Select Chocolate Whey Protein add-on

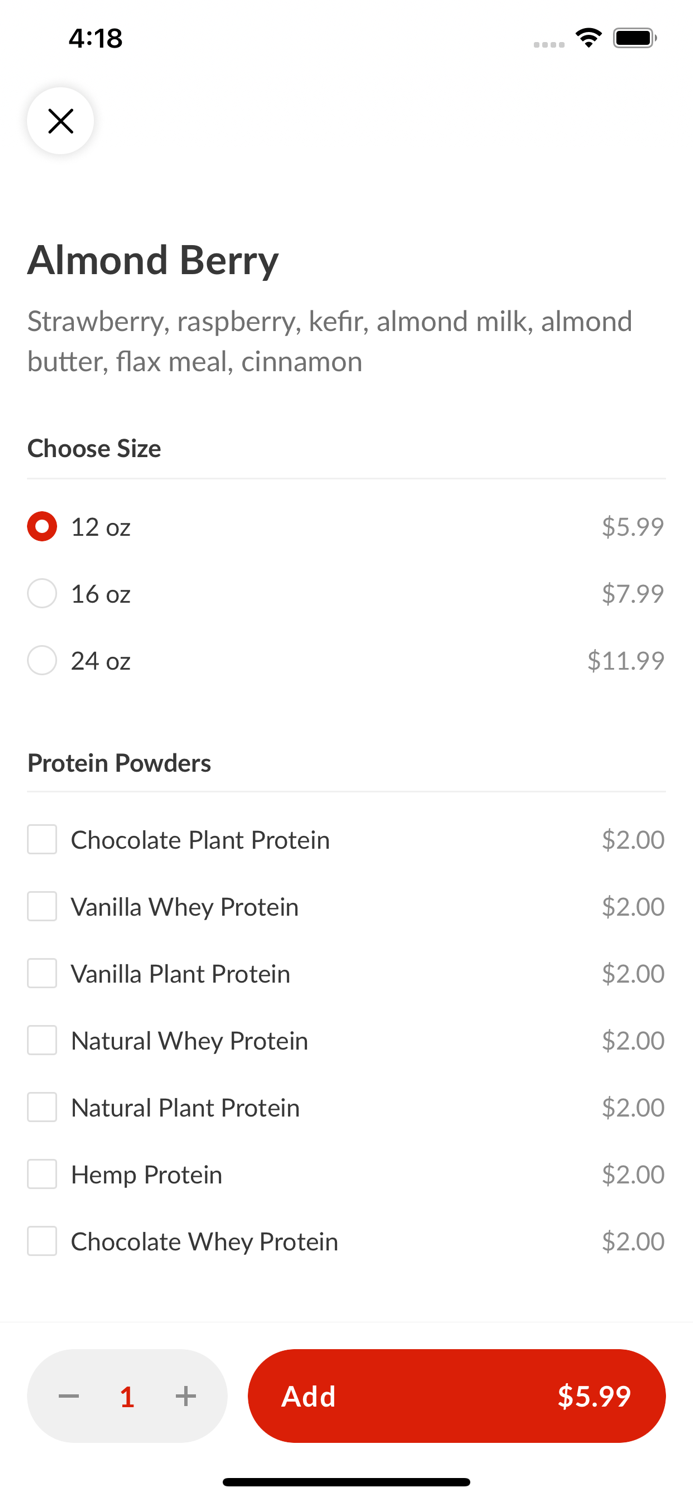pyautogui.click(x=42, y=1241)
